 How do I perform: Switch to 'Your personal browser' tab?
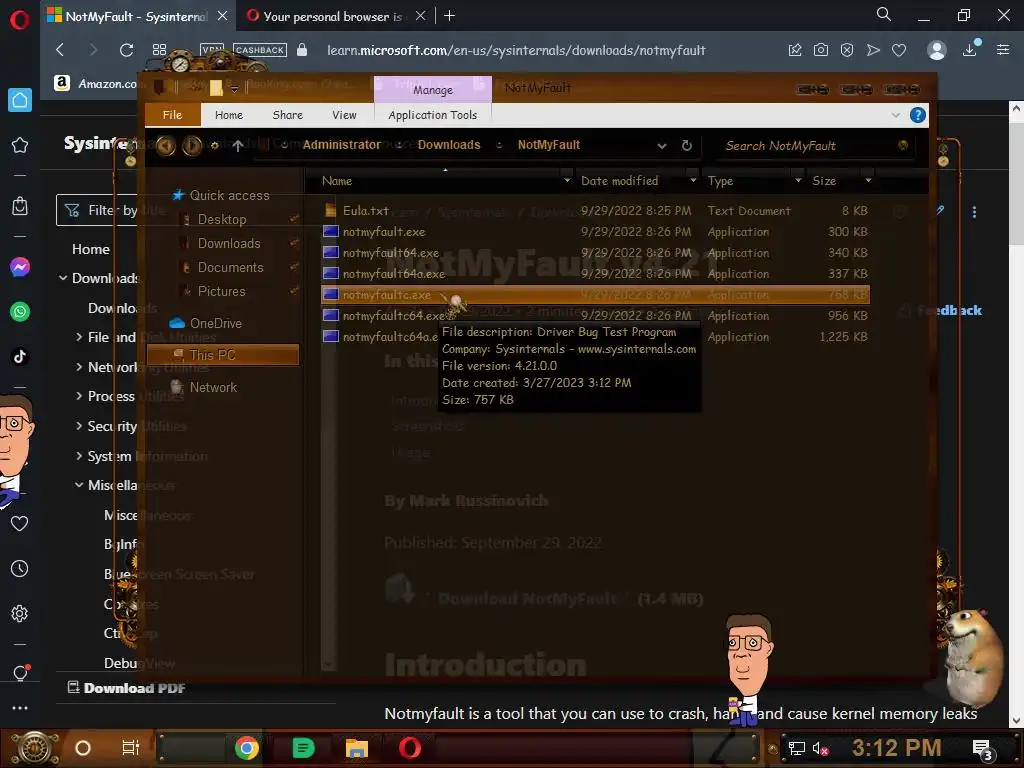point(331,16)
